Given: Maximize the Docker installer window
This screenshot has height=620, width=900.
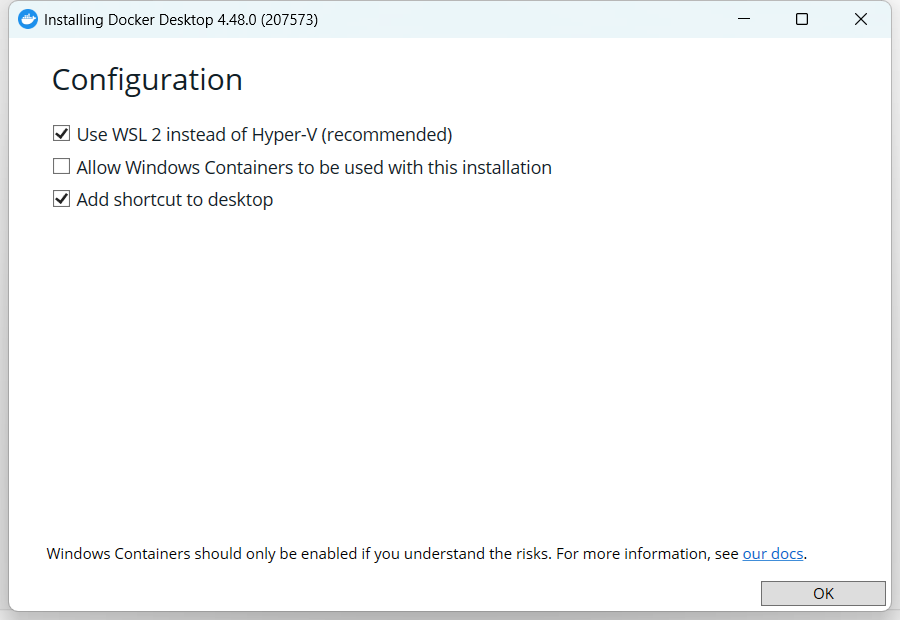Looking at the screenshot, I should pyautogui.click(x=802, y=19).
